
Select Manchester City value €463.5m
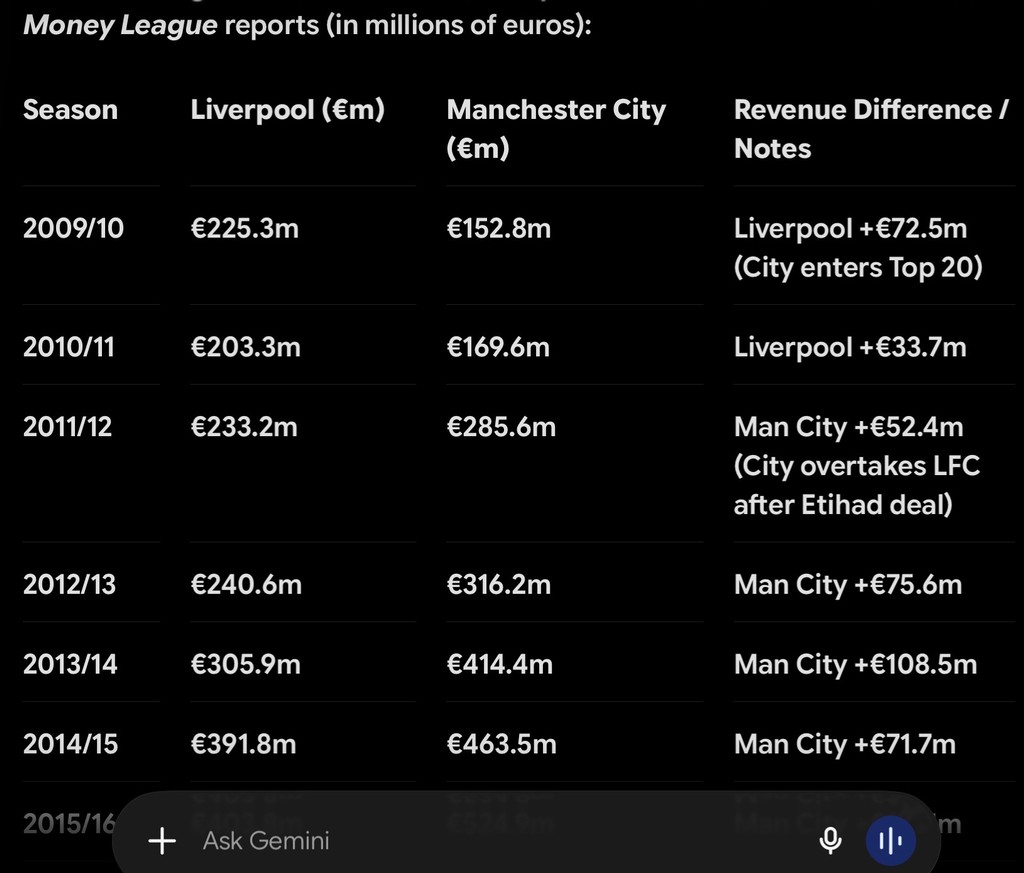[x=502, y=744]
